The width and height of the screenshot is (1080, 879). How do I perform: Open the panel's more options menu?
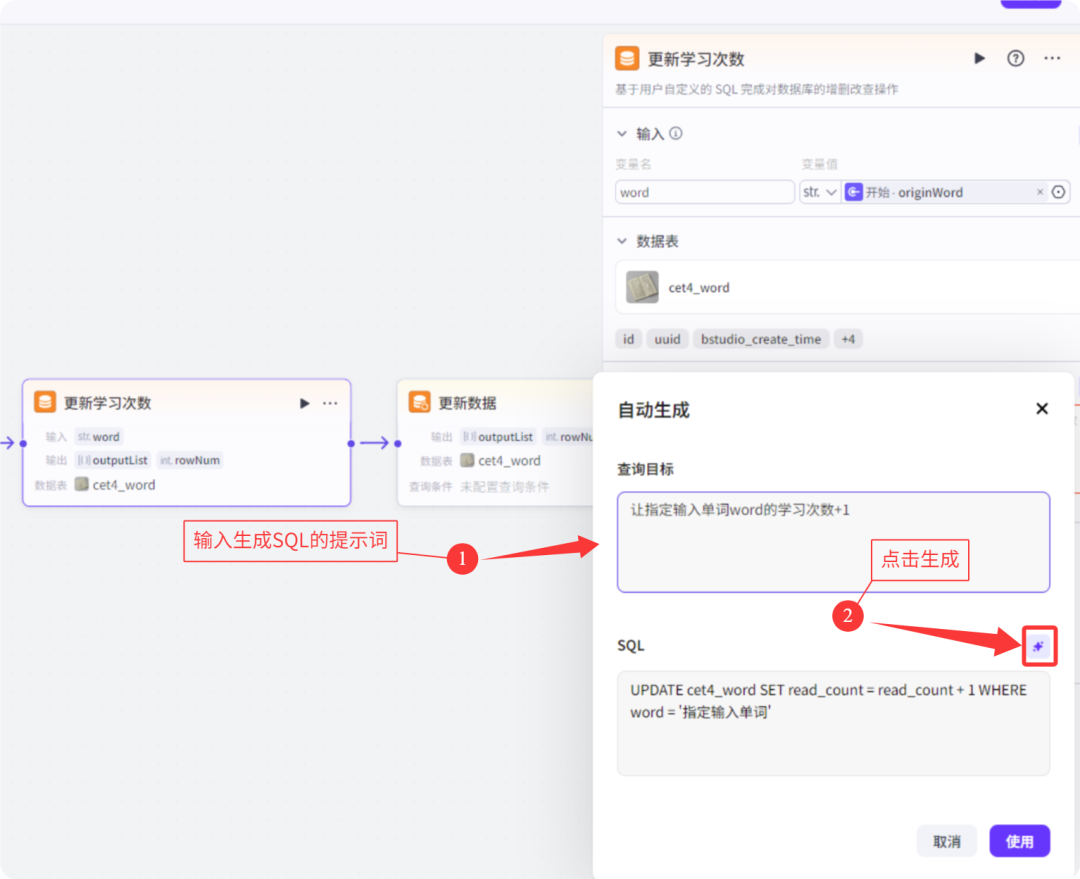point(1051,58)
